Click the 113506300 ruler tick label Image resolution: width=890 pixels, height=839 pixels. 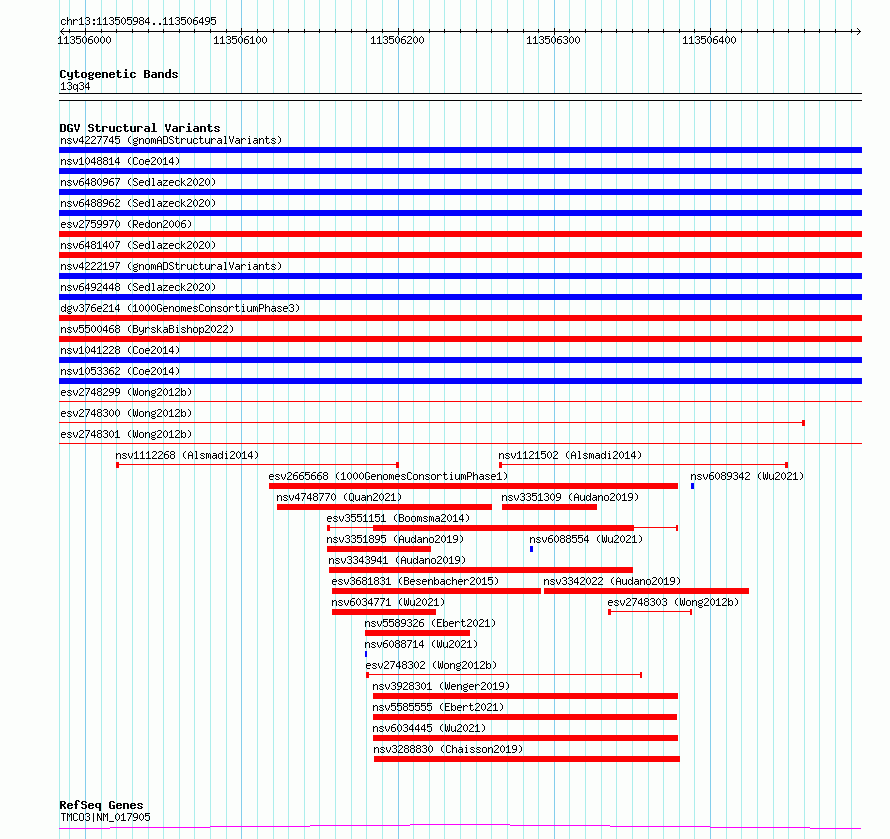pyautogui.click(x=553, y=40)
